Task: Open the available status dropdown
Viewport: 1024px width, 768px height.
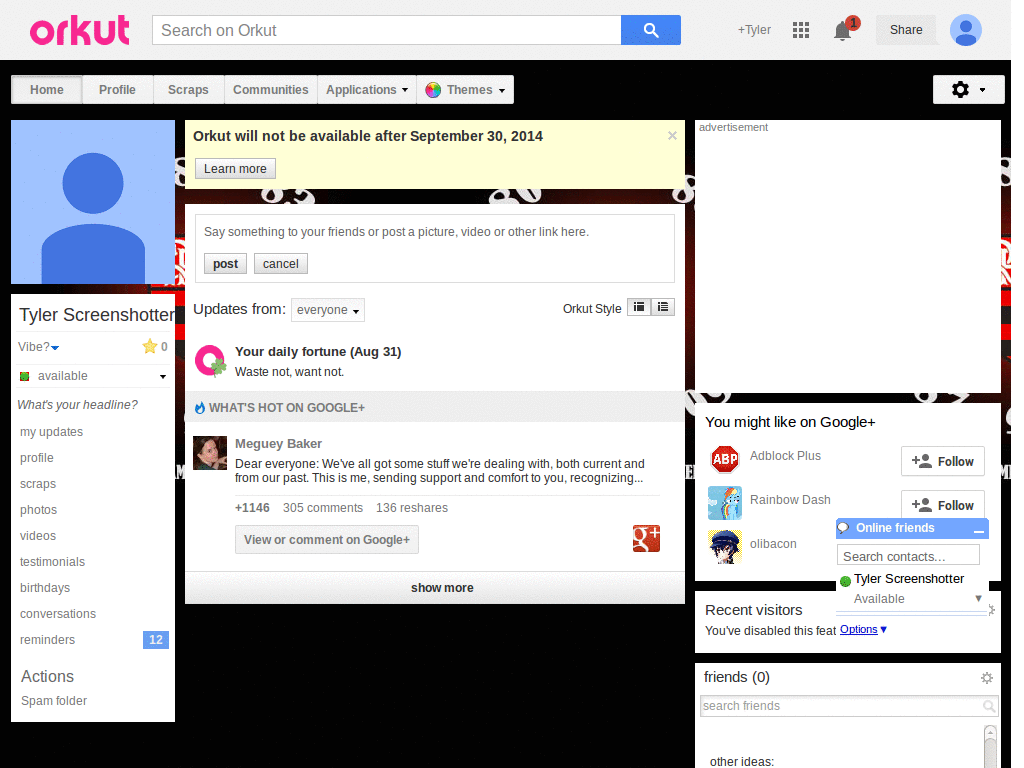Action: point(163,377)
